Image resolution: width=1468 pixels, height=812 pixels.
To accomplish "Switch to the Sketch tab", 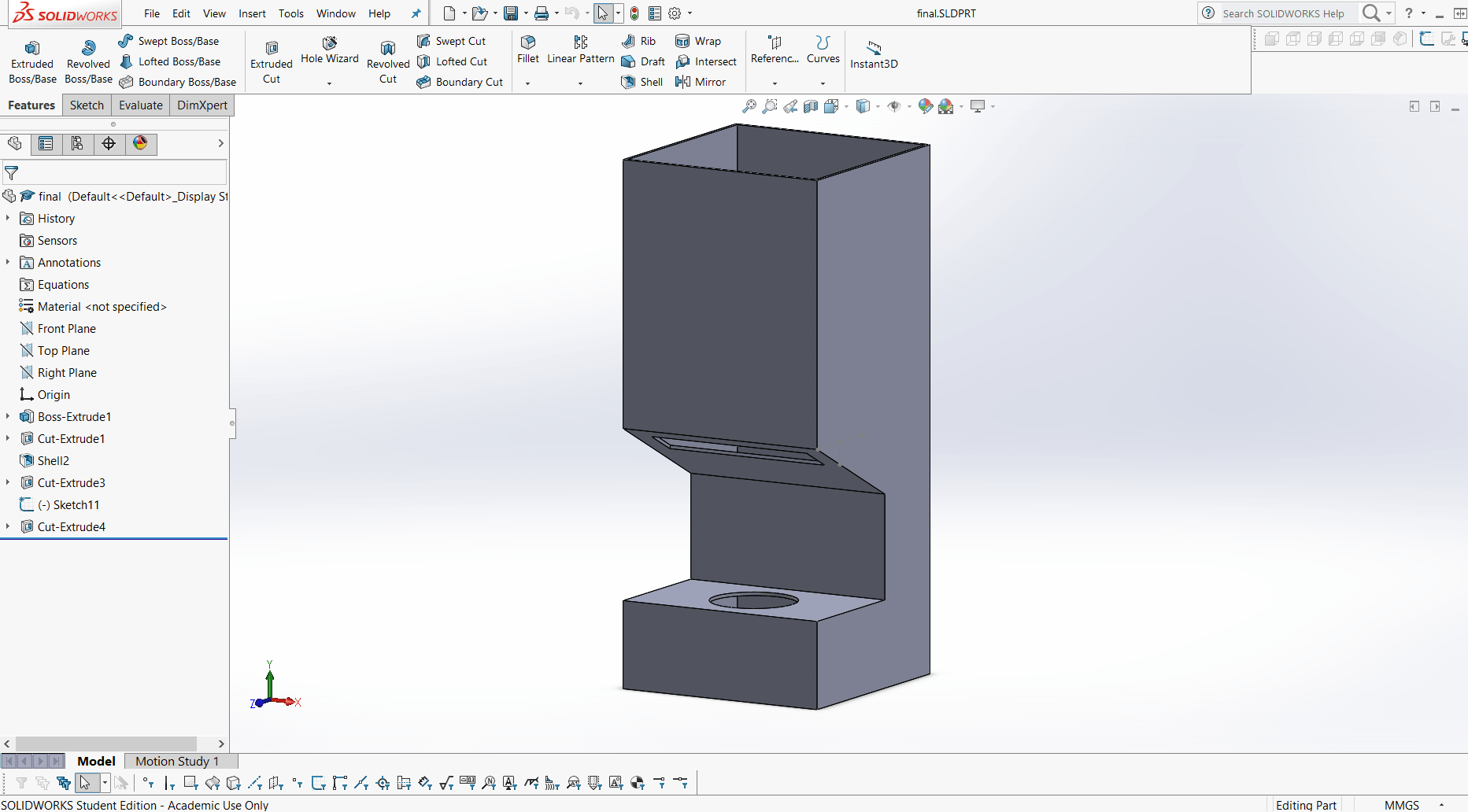I will [x=87, y=105].
